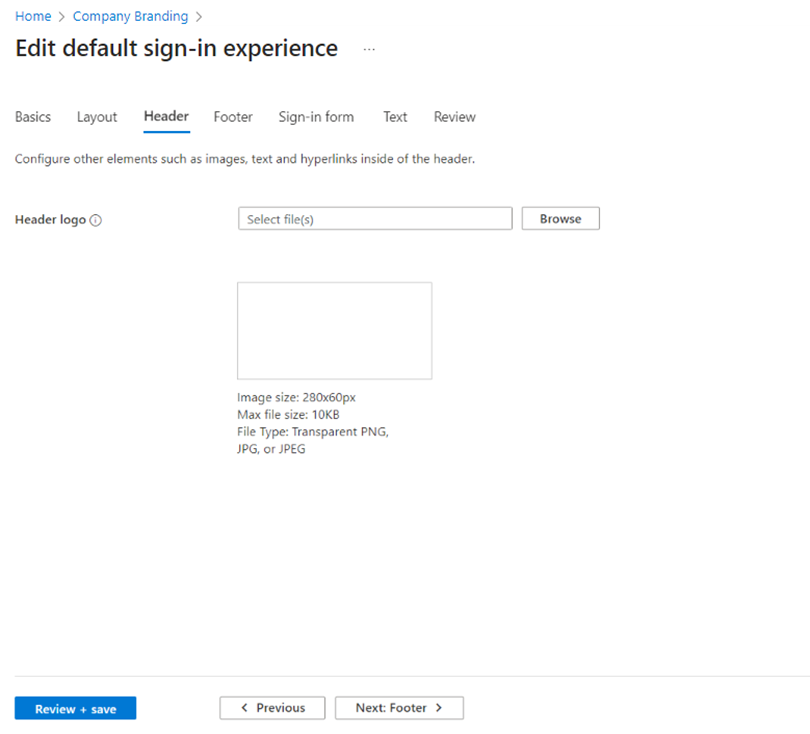
Task: Click the Previous navigation button
Action: tap(272, 707)
